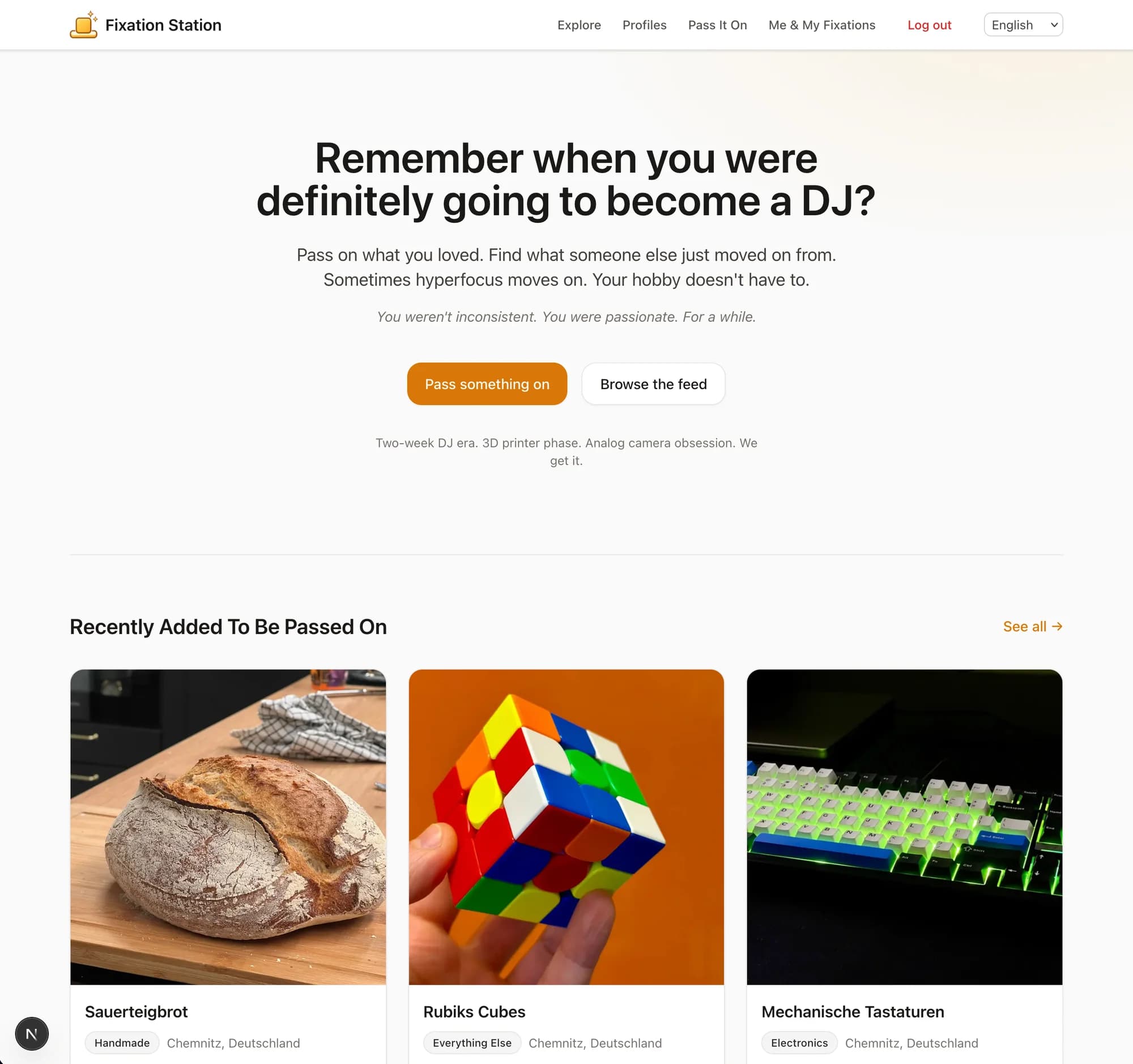Viewport: 1133px width, 1064px height.
Task: Select the Electronics category tag
Action: tap(799, 1043)
